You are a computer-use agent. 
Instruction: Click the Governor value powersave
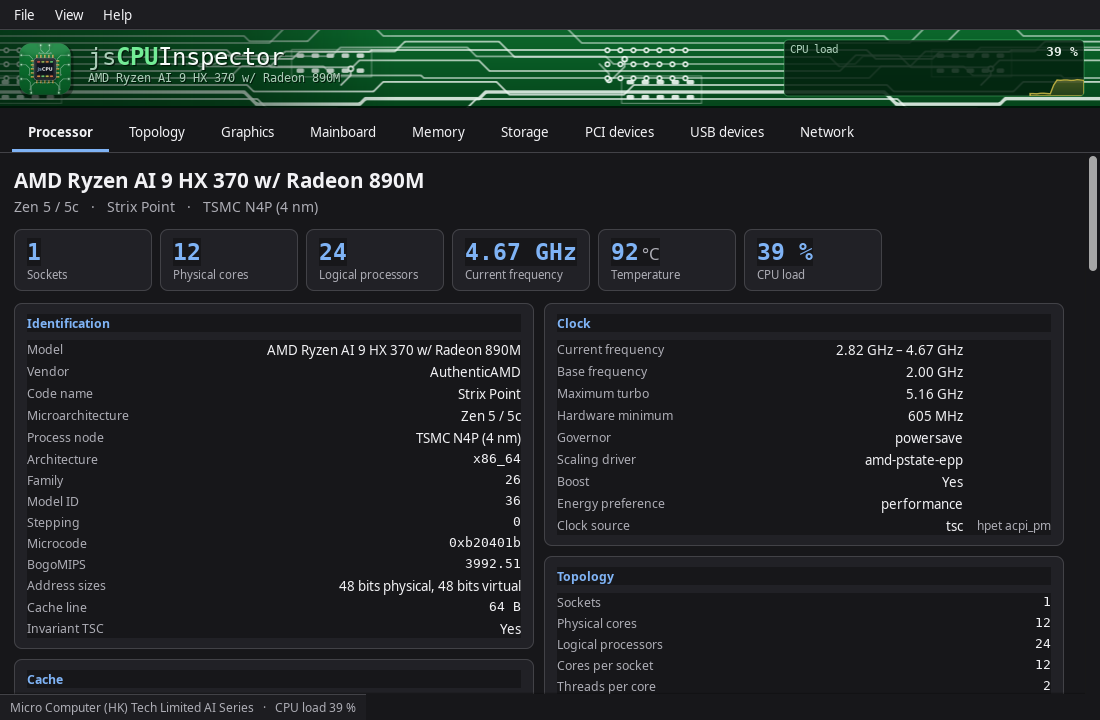928,439
